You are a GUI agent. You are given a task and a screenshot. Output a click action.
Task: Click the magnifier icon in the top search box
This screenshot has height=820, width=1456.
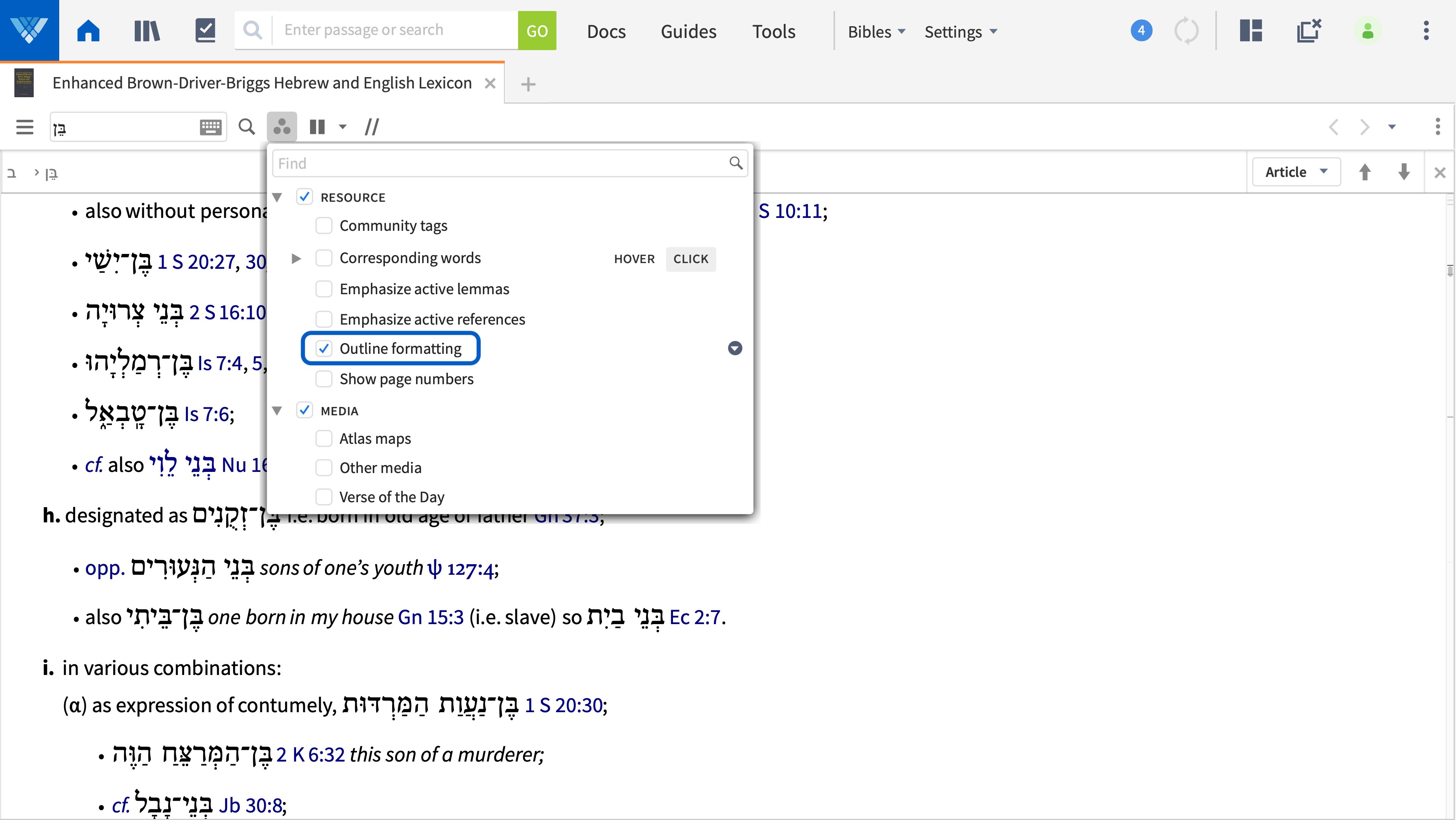(x=253, y=30)
